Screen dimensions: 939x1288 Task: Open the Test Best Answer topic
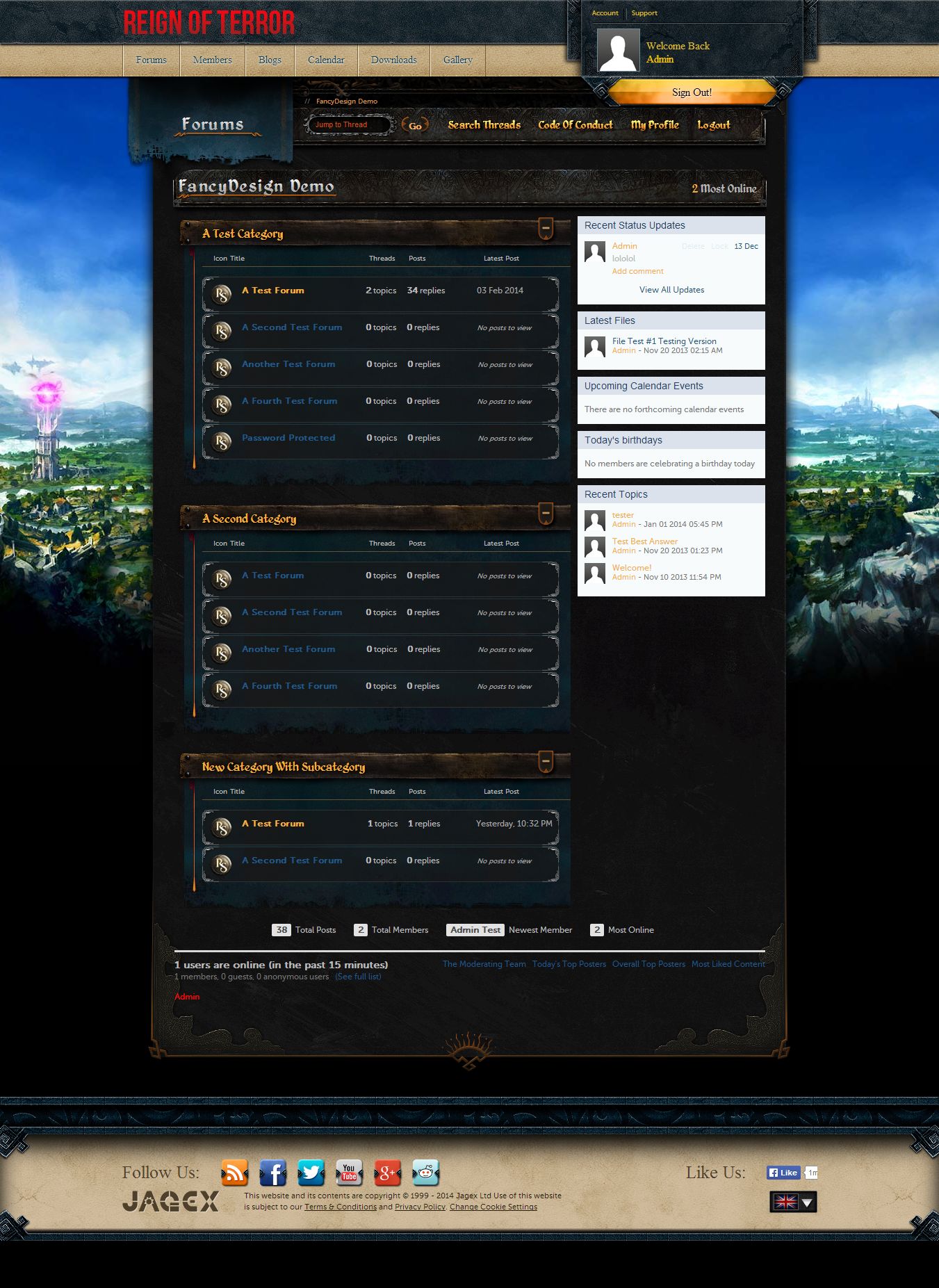tap(645, 541)
